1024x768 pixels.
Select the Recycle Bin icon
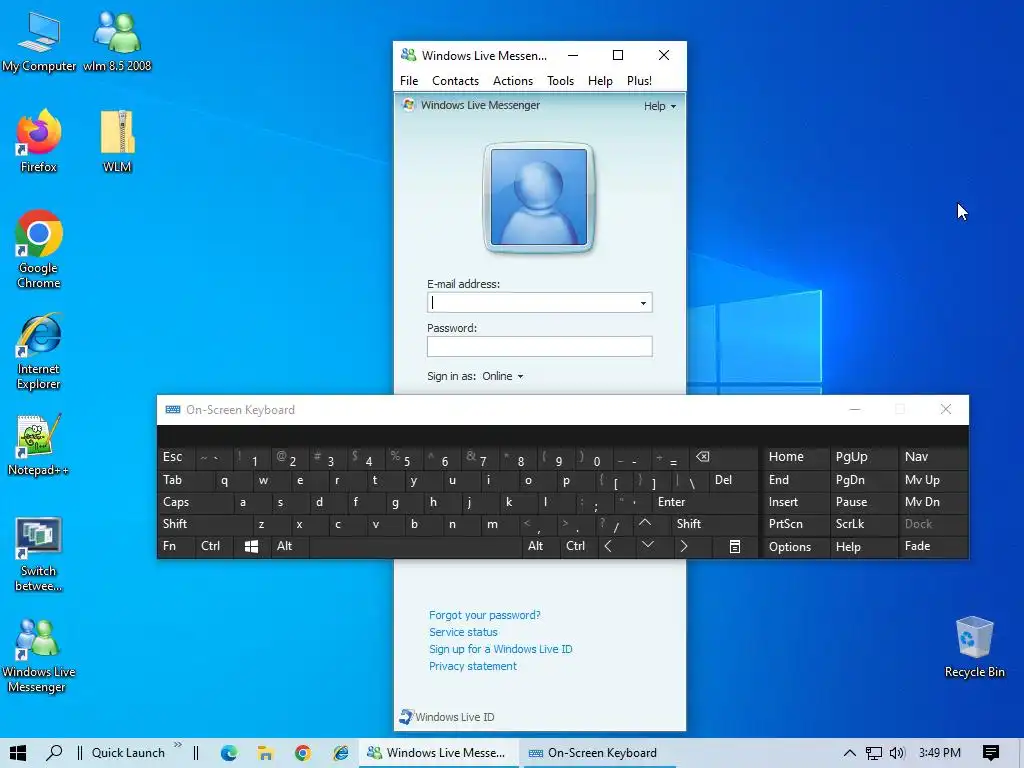[x=974, y=647]
